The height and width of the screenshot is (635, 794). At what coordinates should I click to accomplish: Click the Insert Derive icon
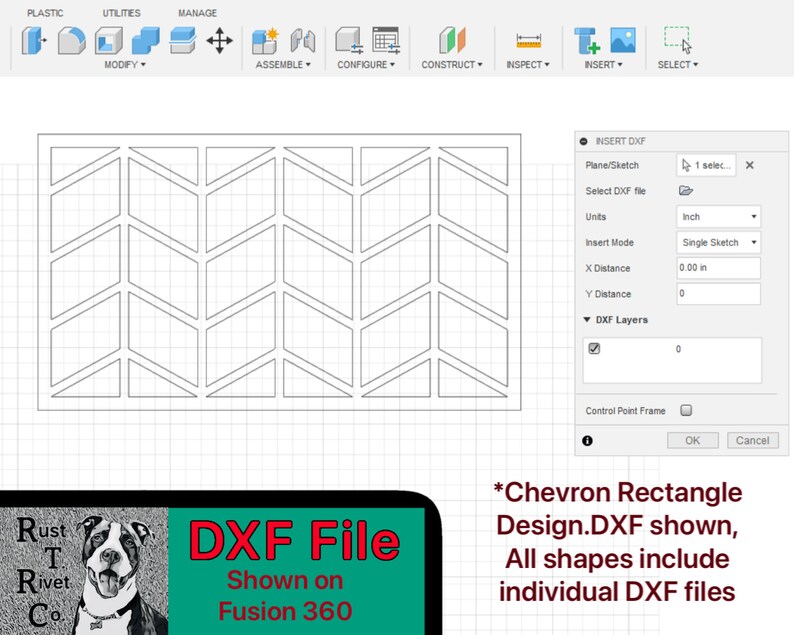click(x=587, y=41)
